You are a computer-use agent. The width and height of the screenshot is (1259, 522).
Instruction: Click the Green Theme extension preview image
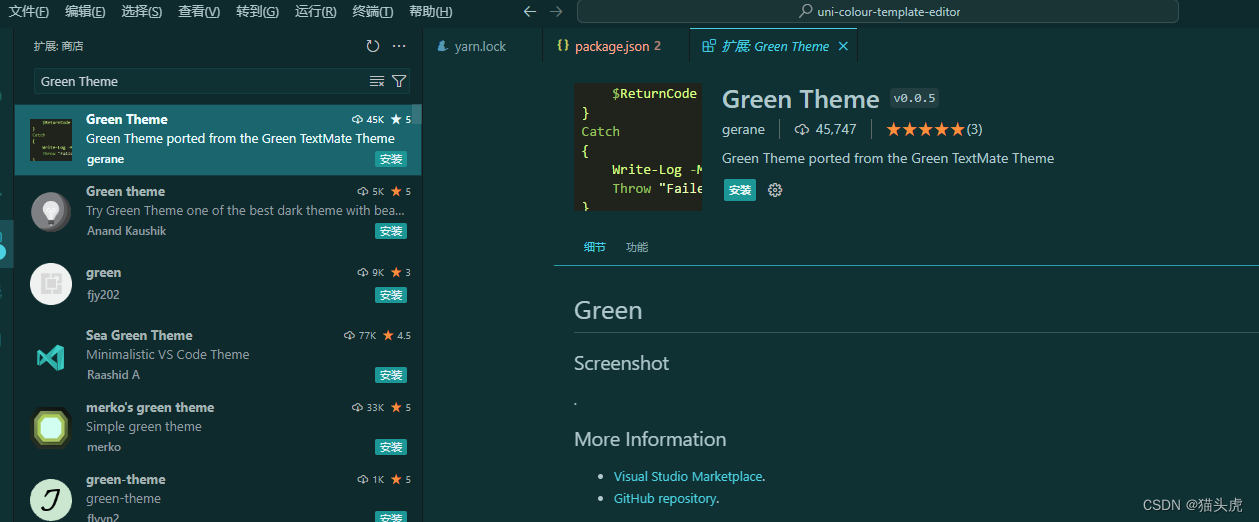(638, 147)
